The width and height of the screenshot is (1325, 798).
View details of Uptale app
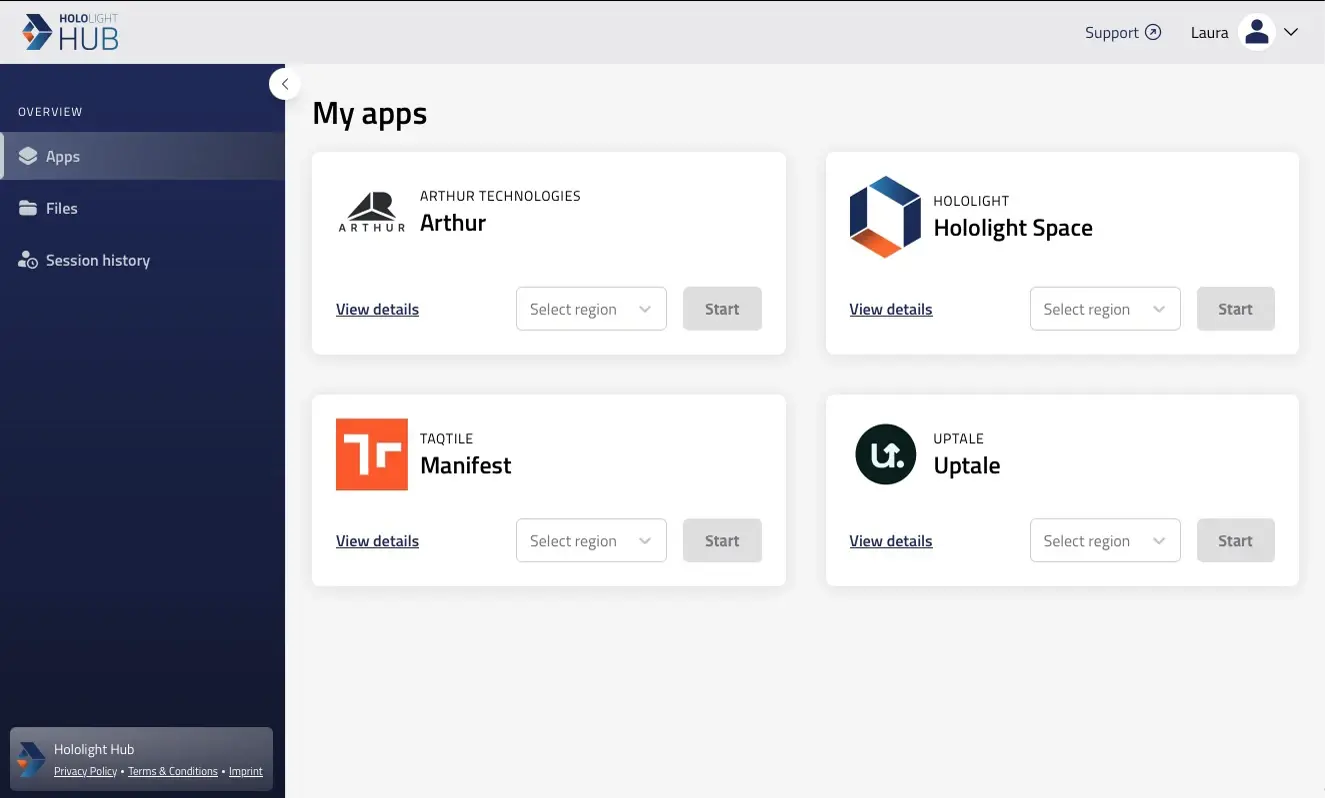890,540
